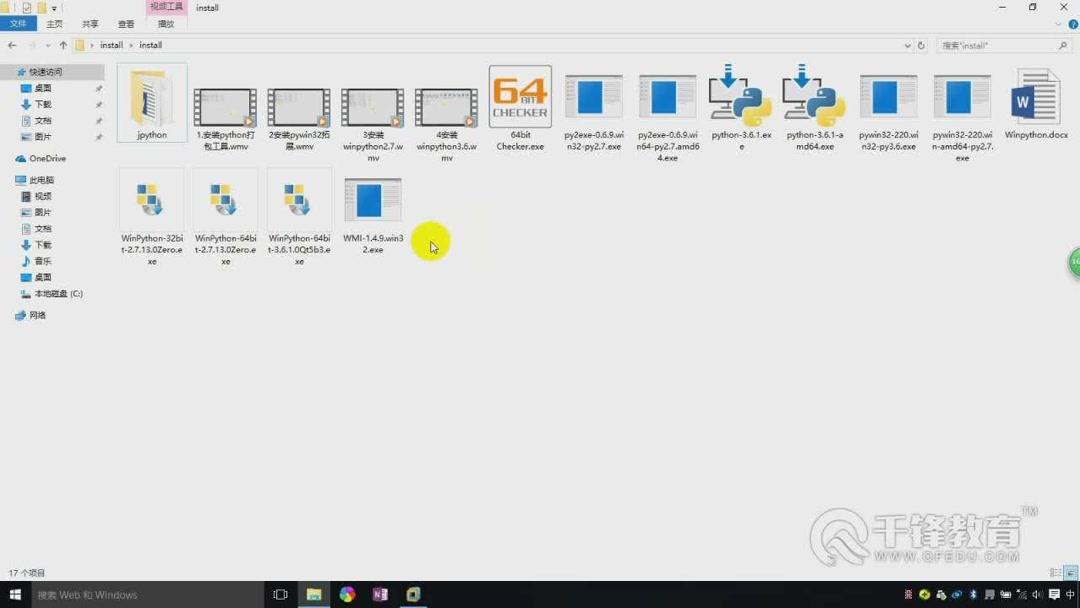Switch to the 查看 ribbon tab
Image resolution: width=1080 pixels, height=608 pixels.
[125, 24]
